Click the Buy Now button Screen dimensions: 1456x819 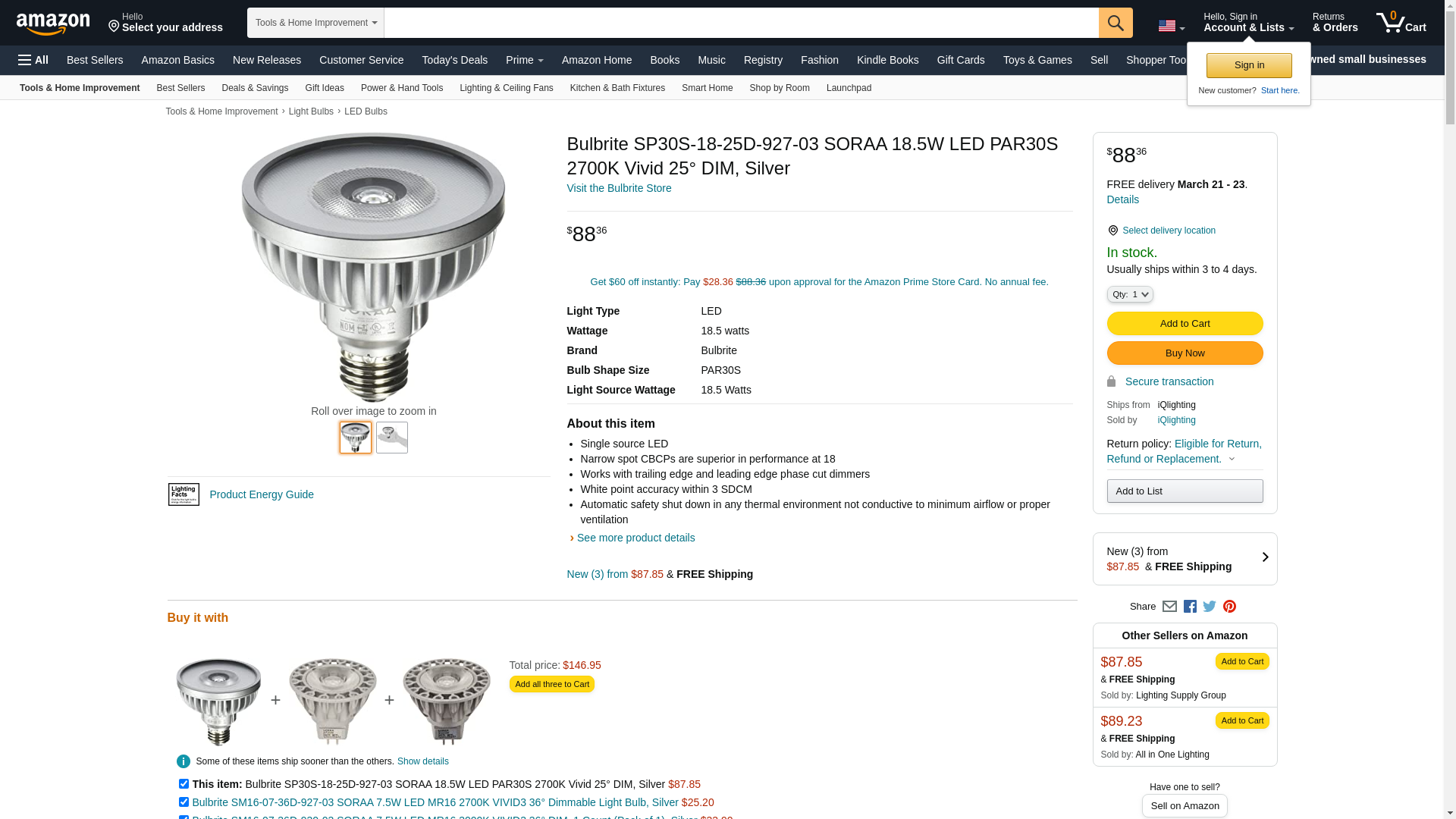pyautogui.click(x=1185, y=353)
